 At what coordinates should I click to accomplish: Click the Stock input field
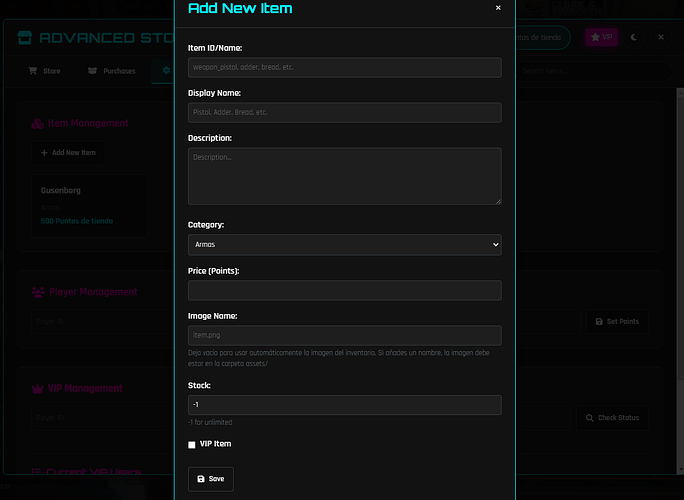pos(345,405)
